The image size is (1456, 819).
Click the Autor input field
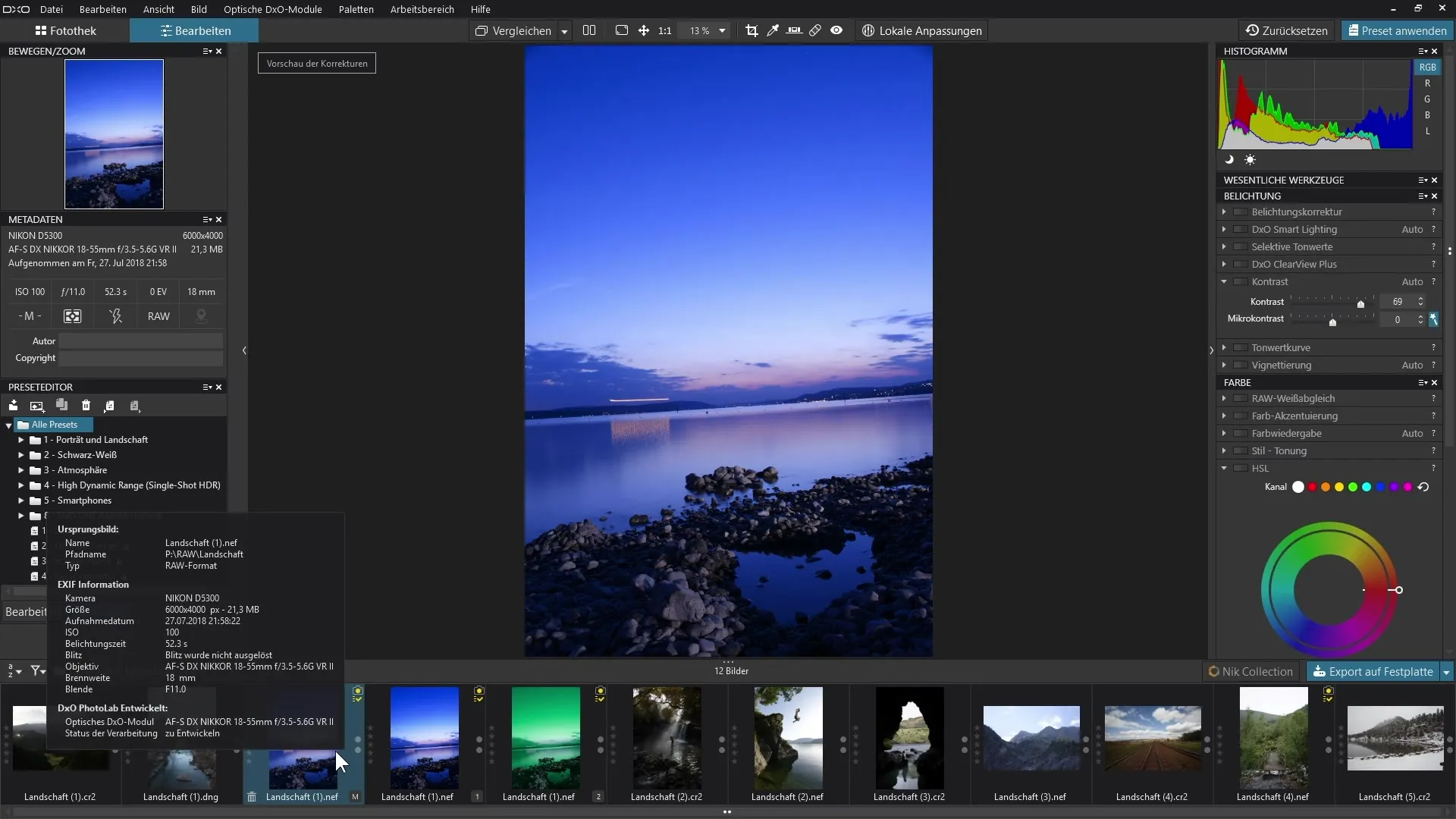click(141, 341)
